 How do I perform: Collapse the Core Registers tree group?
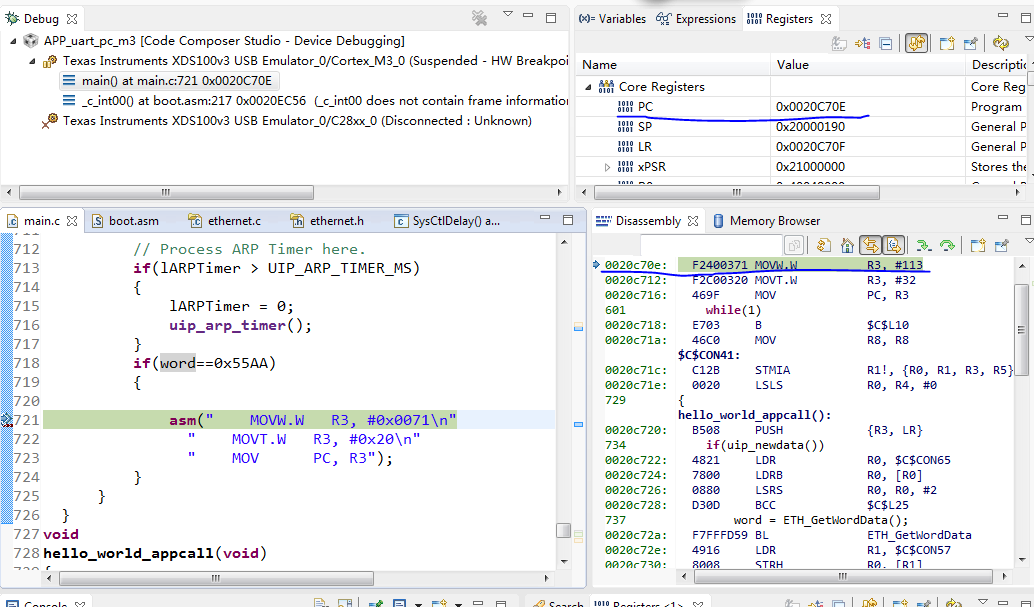point(589,87)
